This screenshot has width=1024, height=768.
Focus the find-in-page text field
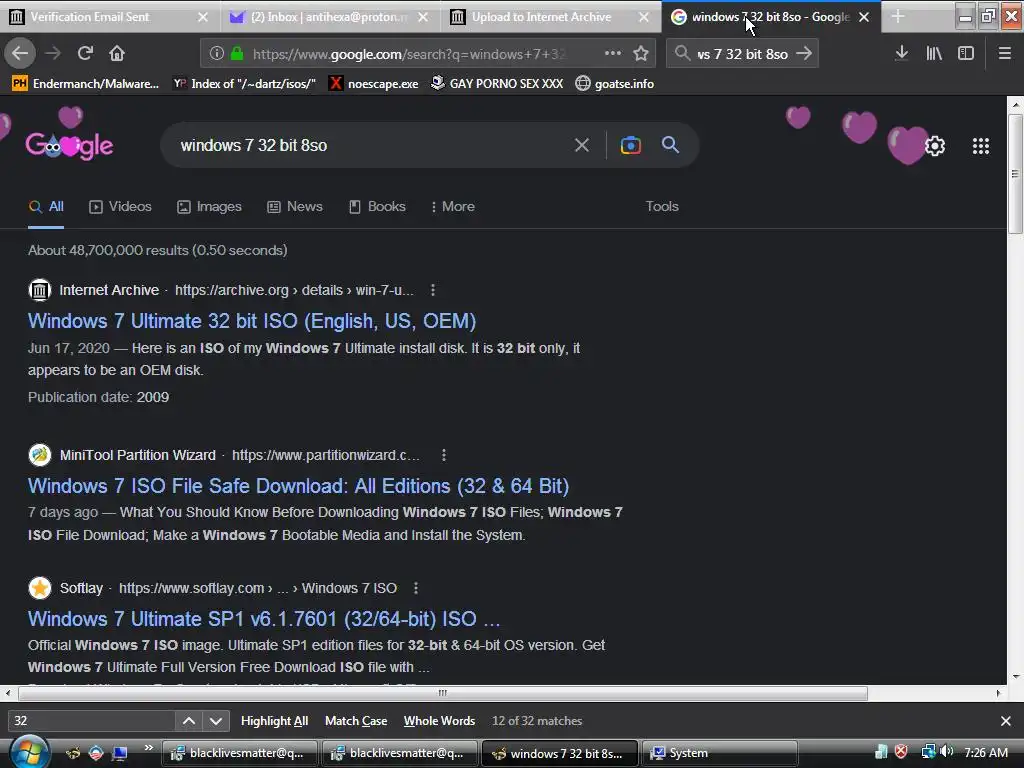pyautogui.click(x=91, y=721)
